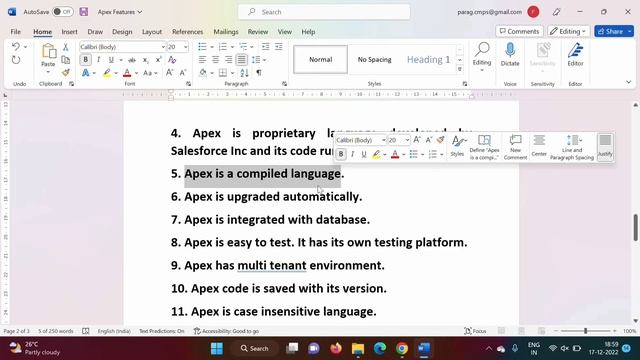Toggle Bold in the ribbon Font group

(x=85, y=60)
